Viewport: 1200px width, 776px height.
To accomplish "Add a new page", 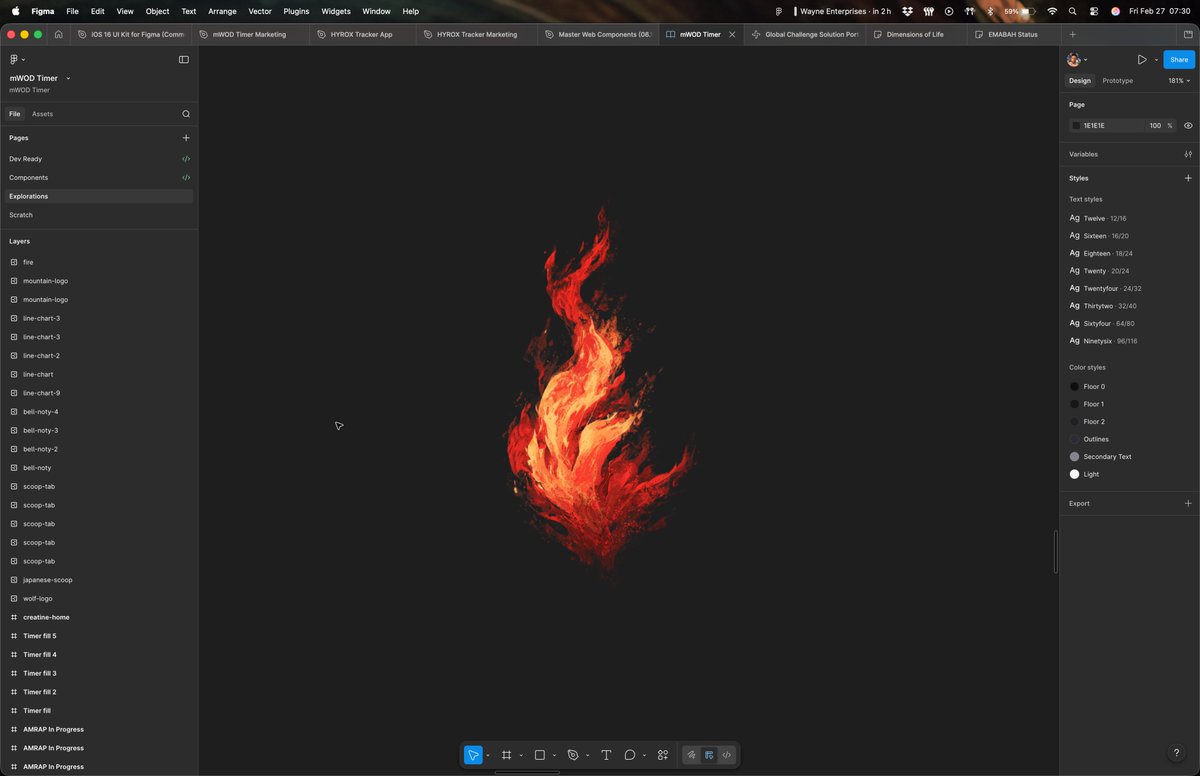I will (x=186, y=138).
